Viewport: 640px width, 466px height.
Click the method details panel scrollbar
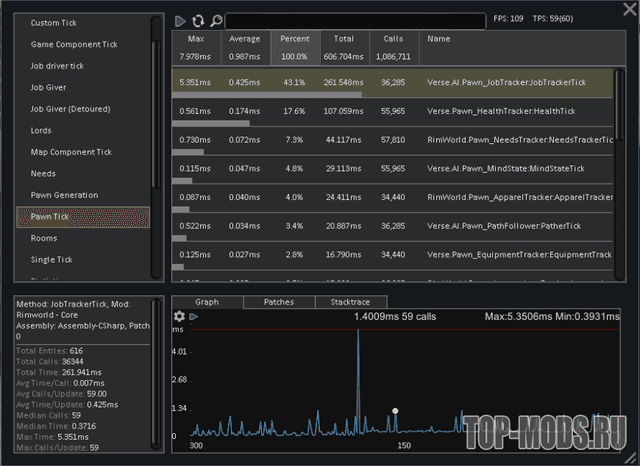(x=156, y=373)
